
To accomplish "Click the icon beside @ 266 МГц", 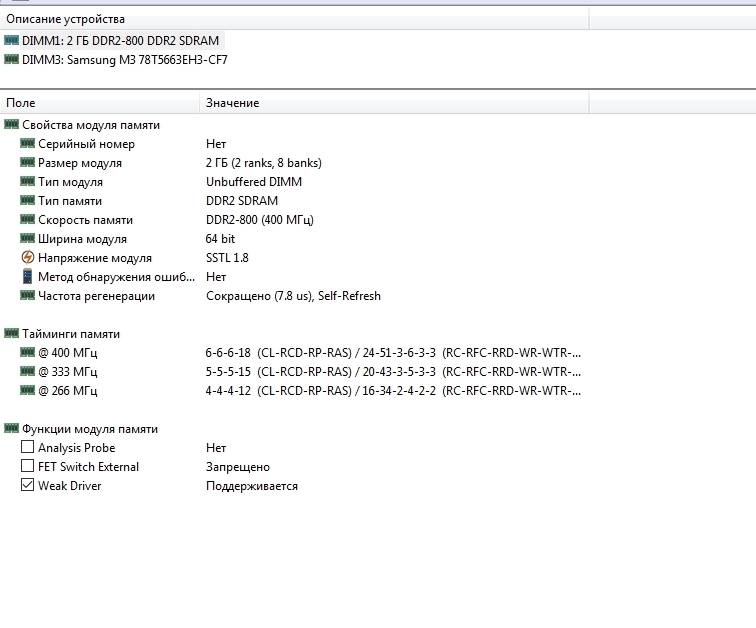I will tap(27, 390).
